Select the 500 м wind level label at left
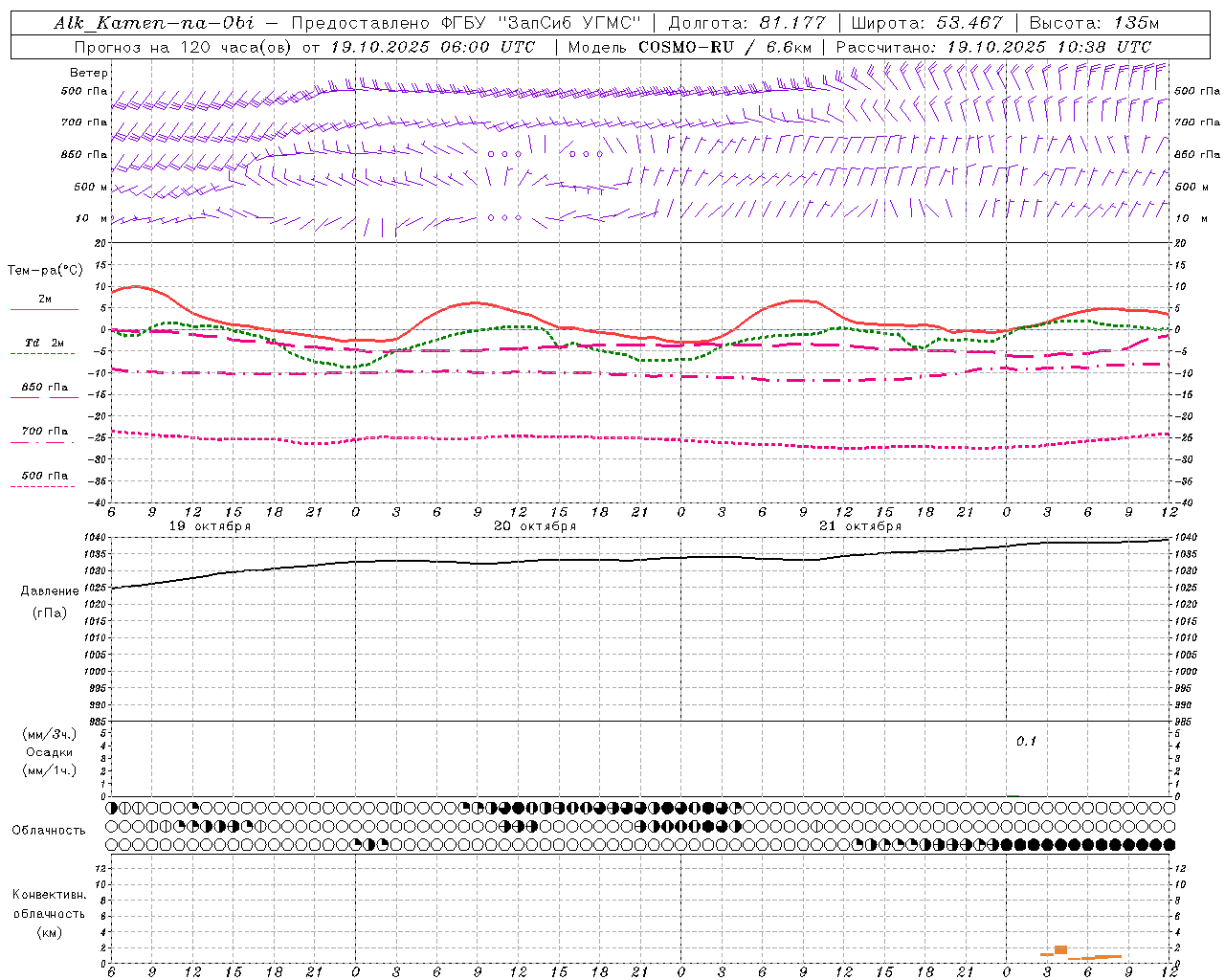Image resolution: width=1225 pixels, height=980 pixels. click(x=91, y=187)
